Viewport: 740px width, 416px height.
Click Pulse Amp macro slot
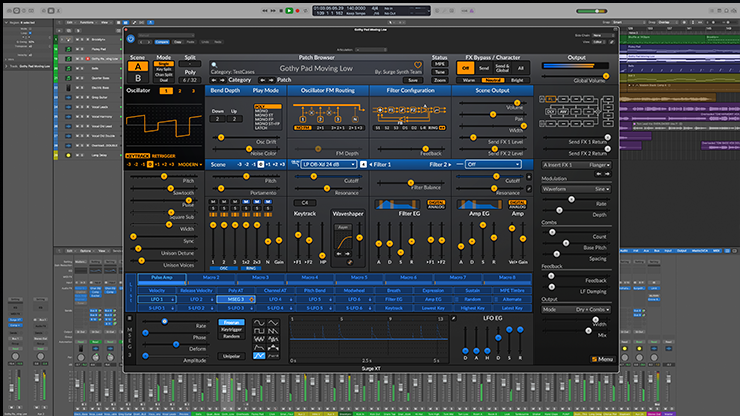pyautogui.click(x=162, y=278)
